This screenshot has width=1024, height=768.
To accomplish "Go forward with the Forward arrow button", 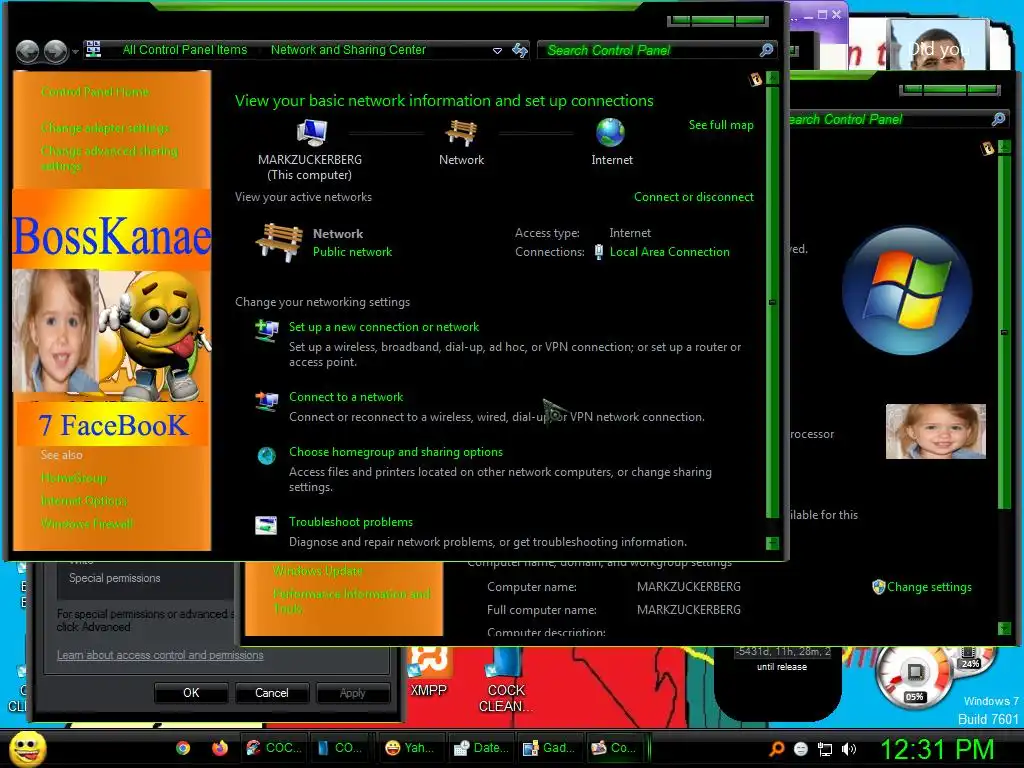I will (56, 51).
